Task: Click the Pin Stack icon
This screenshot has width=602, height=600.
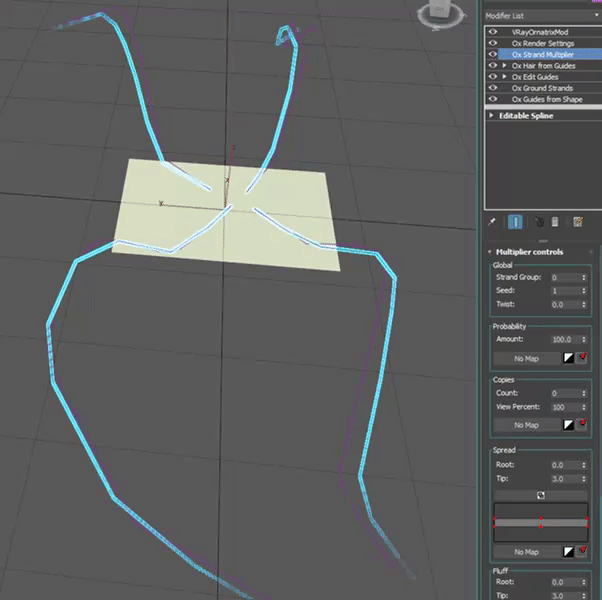Action: tap(492, 223)
